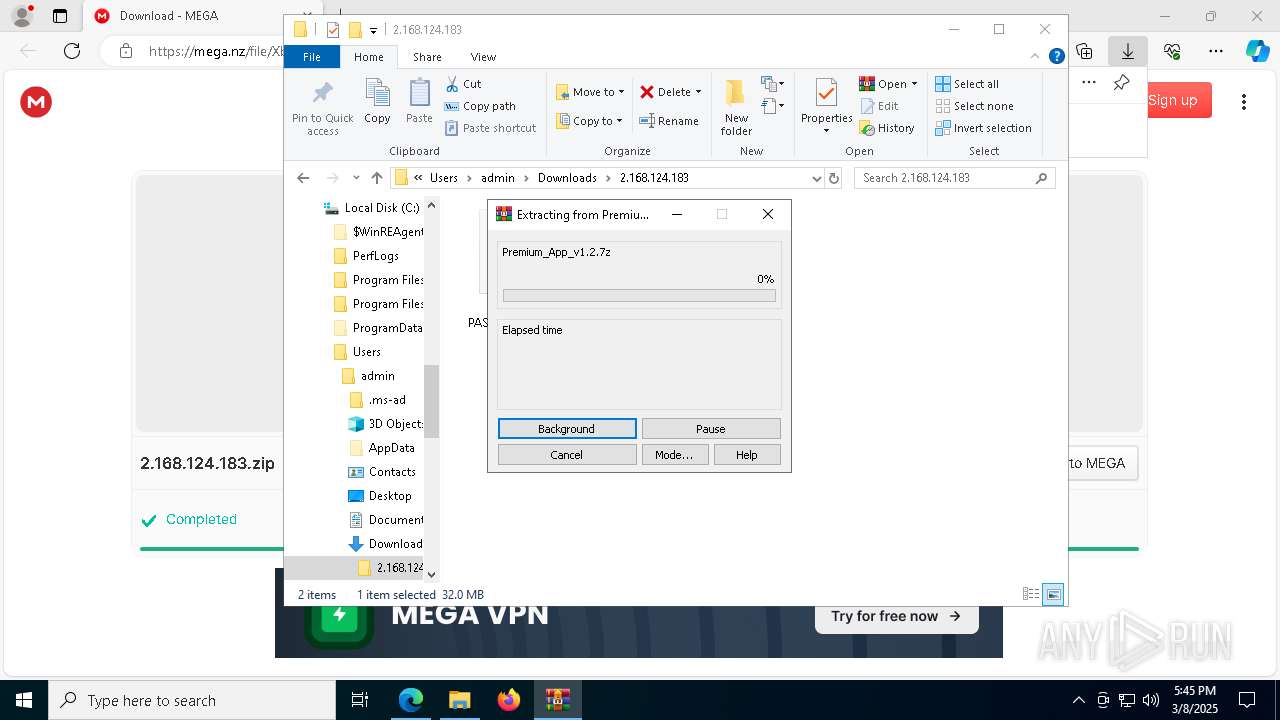Click Copy path in ribbon
1280x720 pixels.
coord(480,106)
